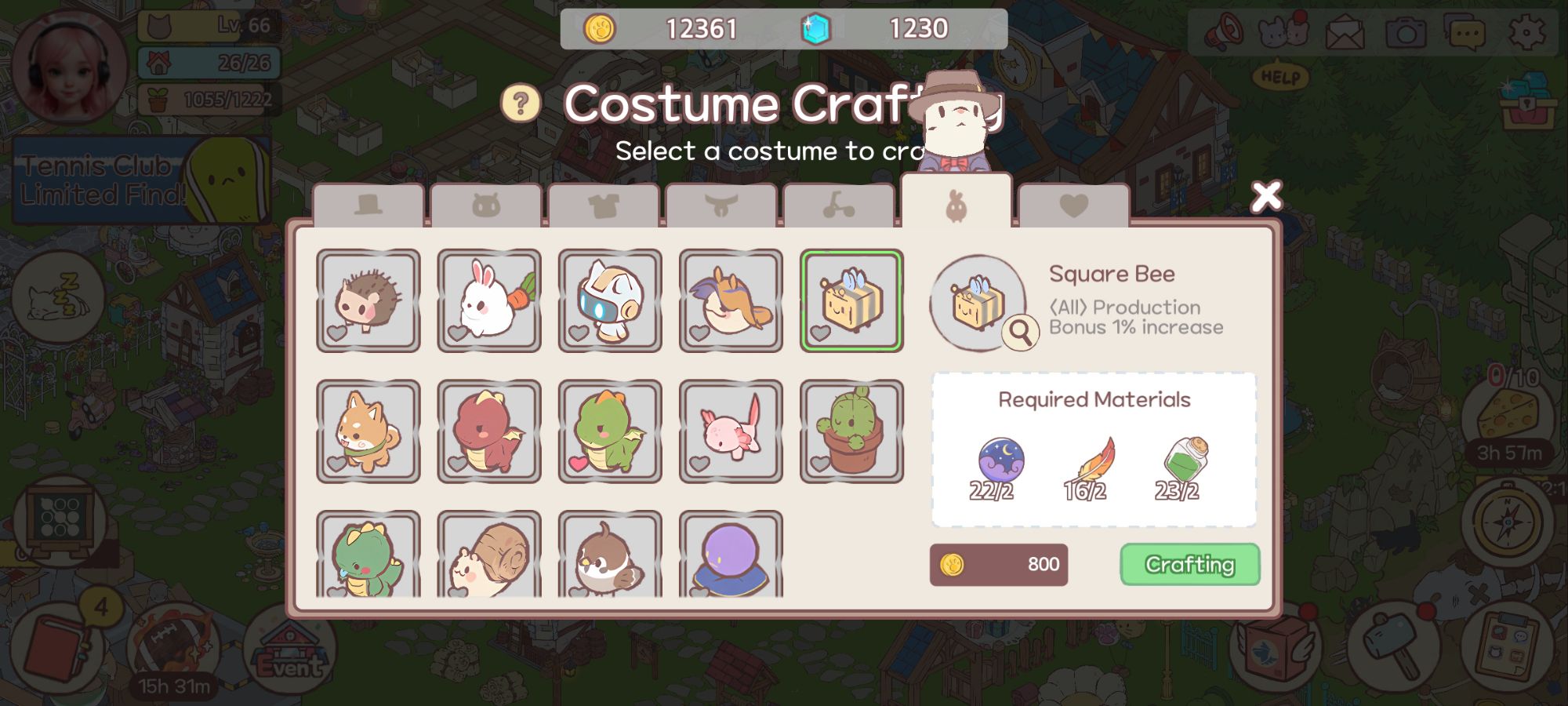Tap the green potion bottle material
This screenshot has height=706, width=1568.
(1186, 459)
